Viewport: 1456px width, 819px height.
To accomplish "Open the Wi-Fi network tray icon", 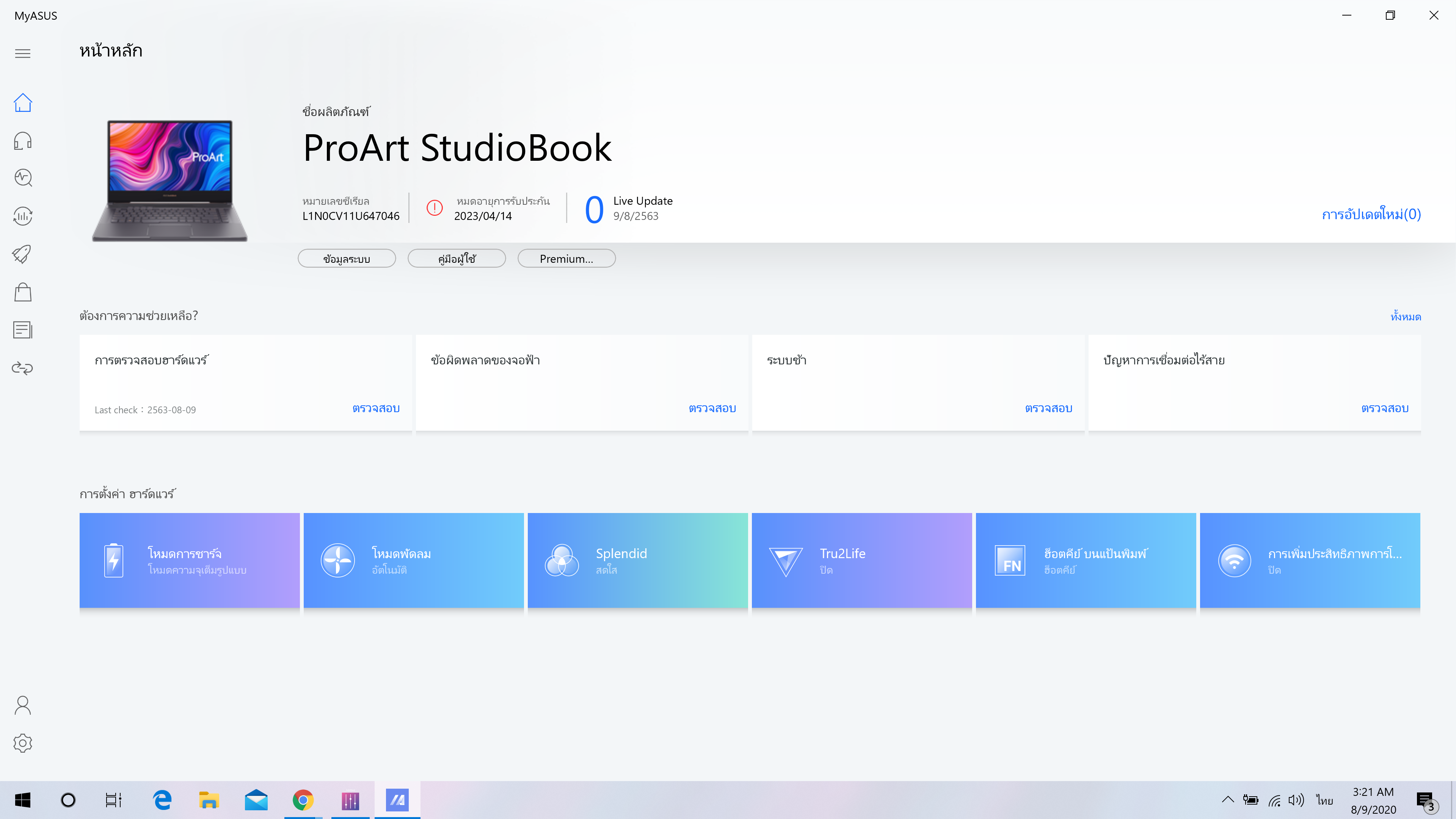I will (1274, 800).
